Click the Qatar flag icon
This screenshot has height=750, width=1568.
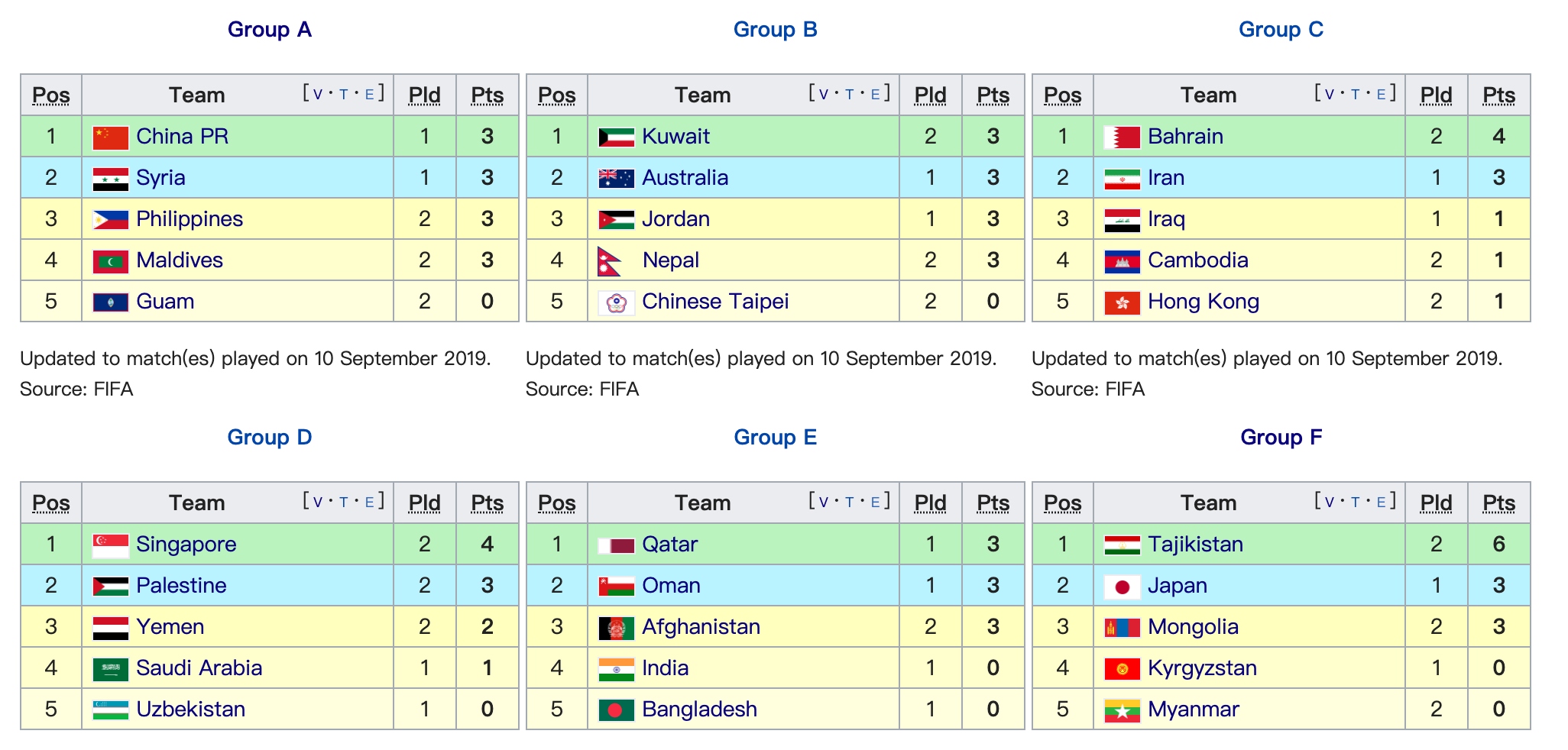click(x=616, y=545)
